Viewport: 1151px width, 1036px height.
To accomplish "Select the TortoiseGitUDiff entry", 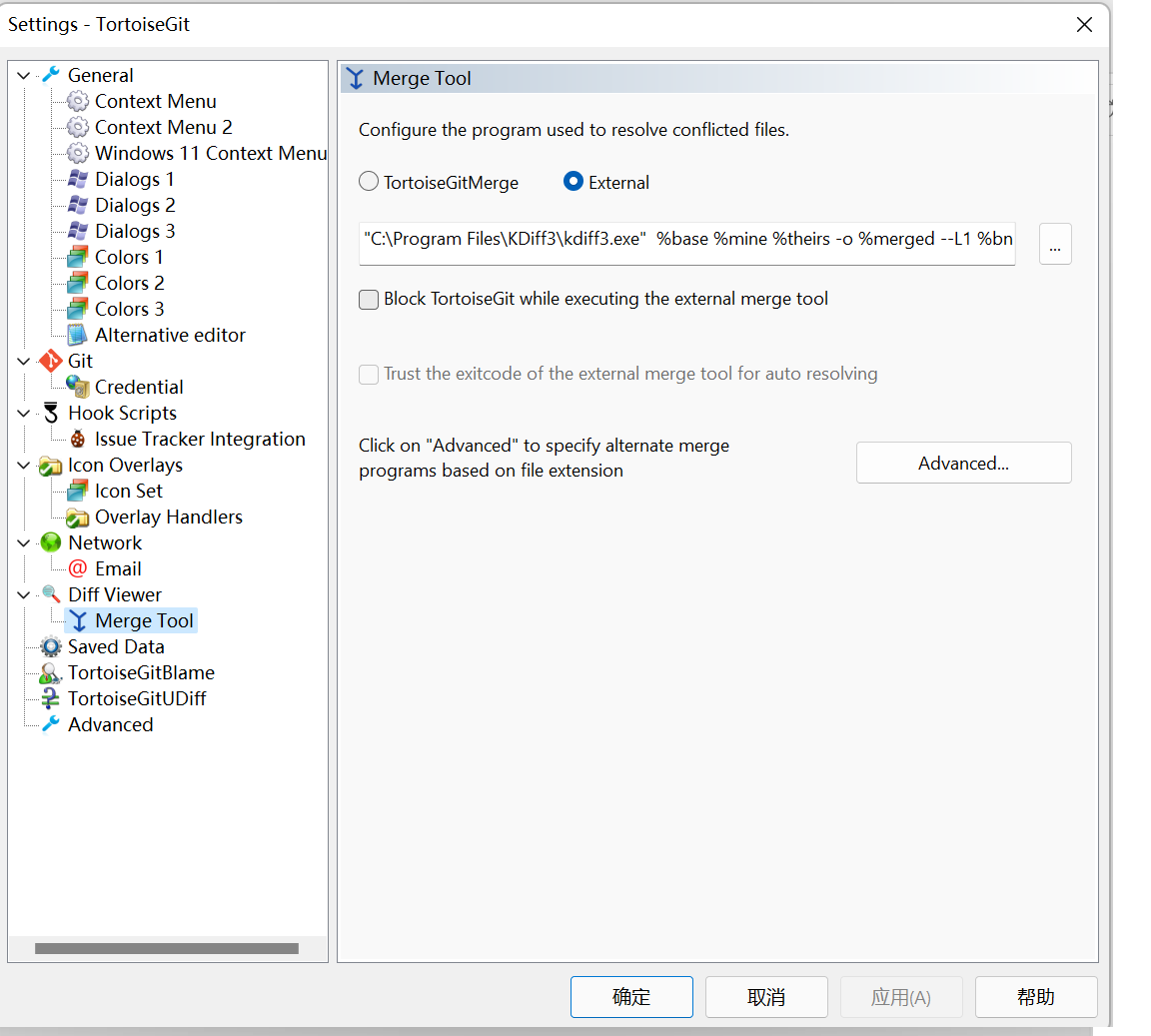I will (137, 699).
